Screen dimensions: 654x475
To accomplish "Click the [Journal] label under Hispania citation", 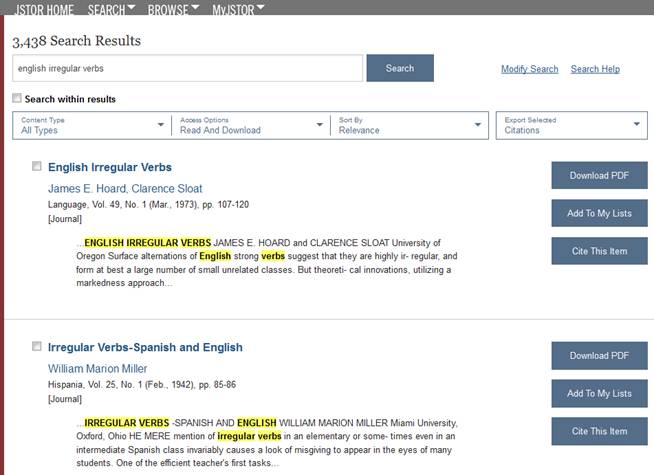I will (65, 399).
